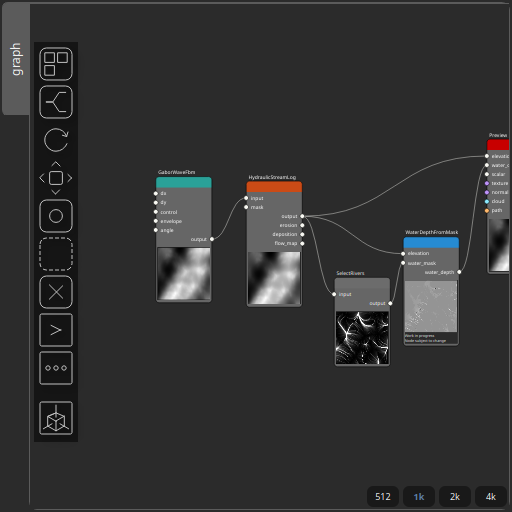Image resolution: width=512 pixels, height=512 pixels.
Task: Click GaborWaveFbm control input port
Action: coord(156,212)
